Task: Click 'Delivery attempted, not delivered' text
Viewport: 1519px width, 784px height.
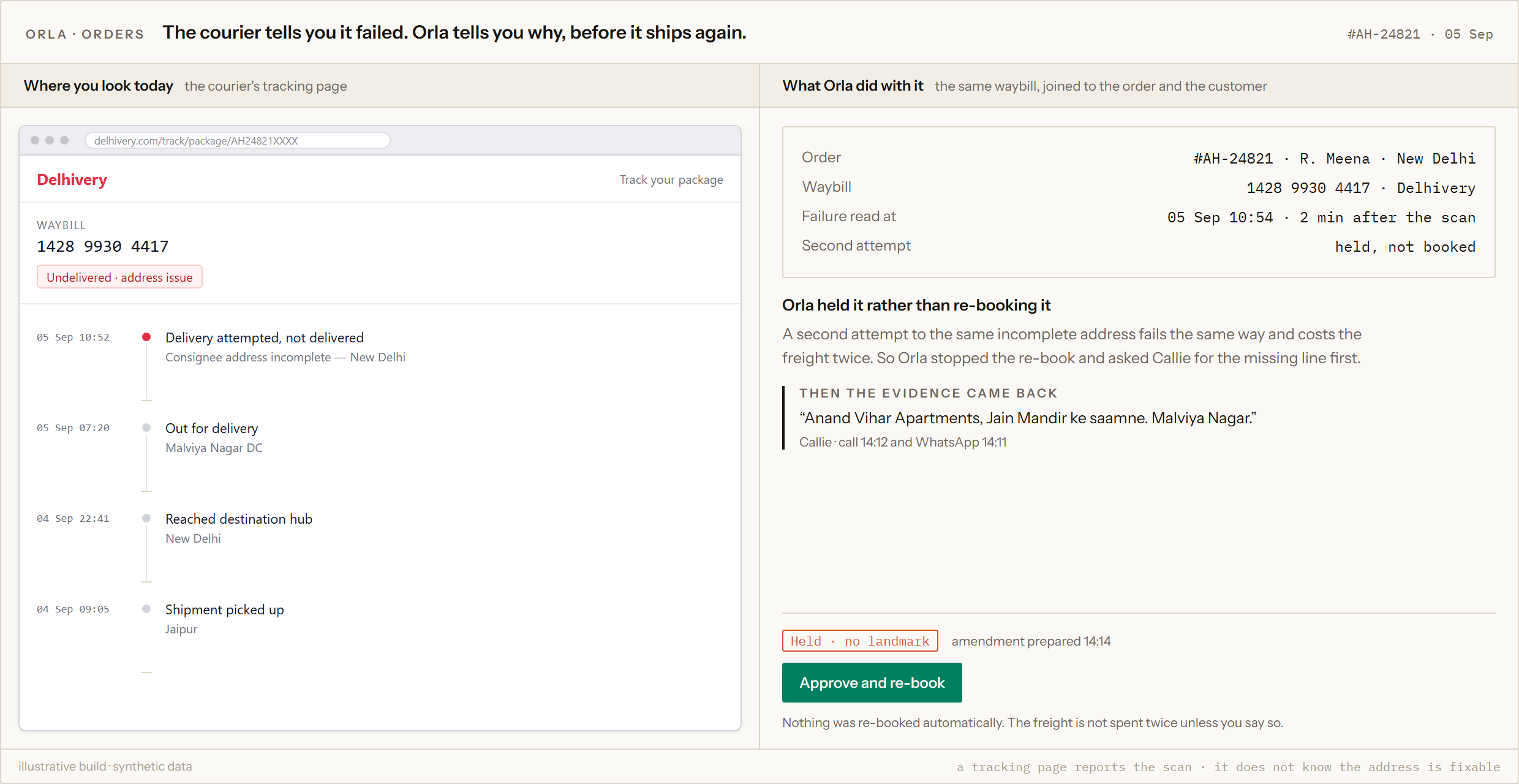Action: click(x=265, y=337)
